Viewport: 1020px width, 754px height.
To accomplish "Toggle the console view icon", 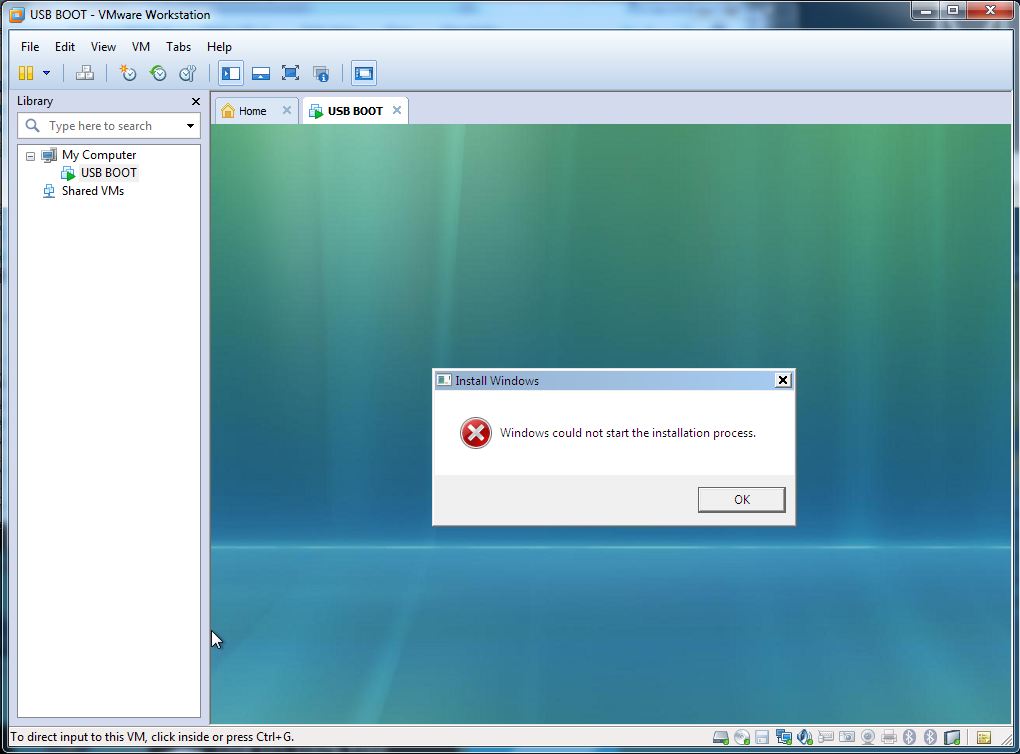I will pos(364,73).
